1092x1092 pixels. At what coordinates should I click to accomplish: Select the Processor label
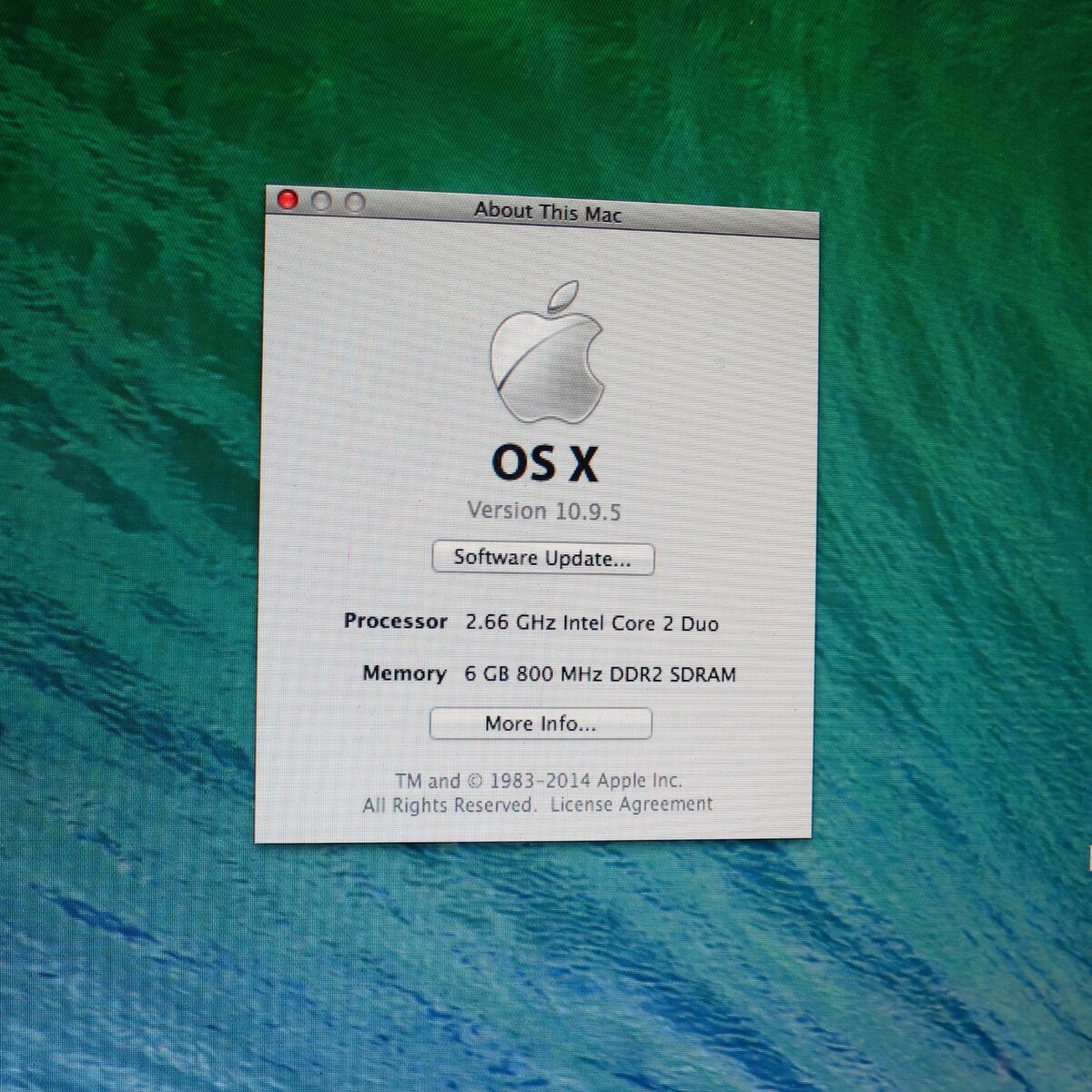395,622
